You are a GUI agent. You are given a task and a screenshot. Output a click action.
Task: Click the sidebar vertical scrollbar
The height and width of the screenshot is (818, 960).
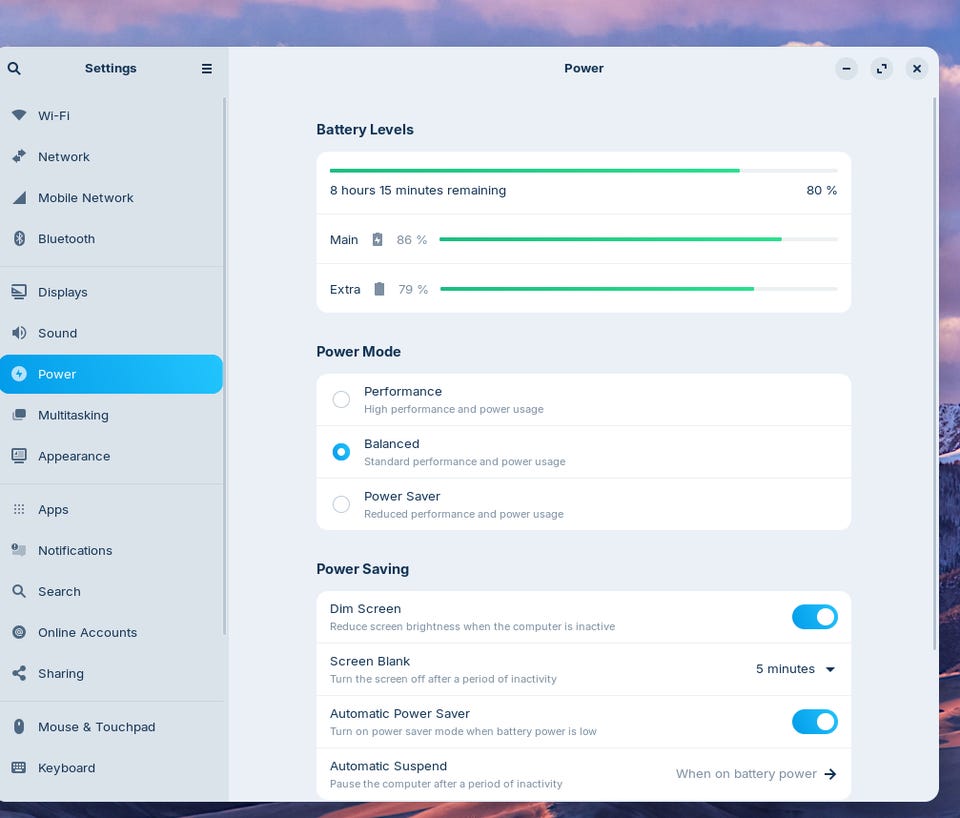click(225, 366)
